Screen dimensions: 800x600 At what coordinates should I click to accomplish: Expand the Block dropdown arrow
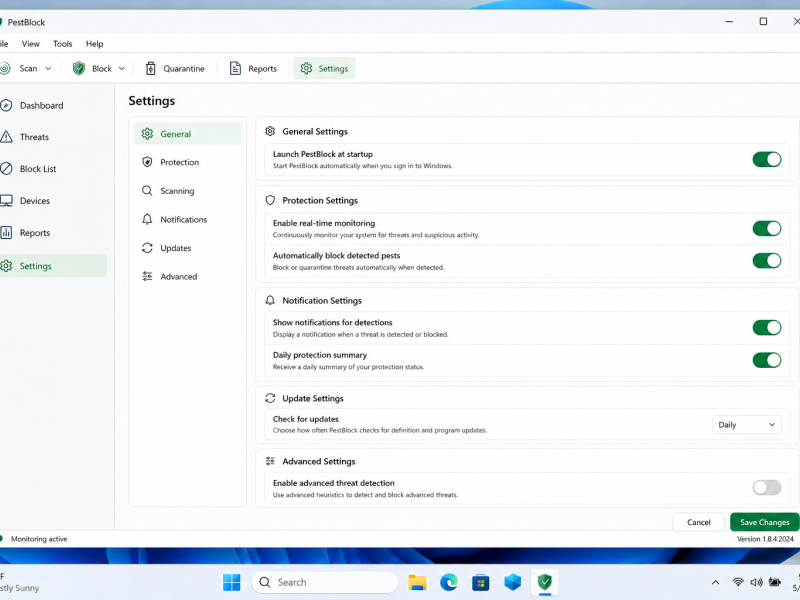pos(121,68)
